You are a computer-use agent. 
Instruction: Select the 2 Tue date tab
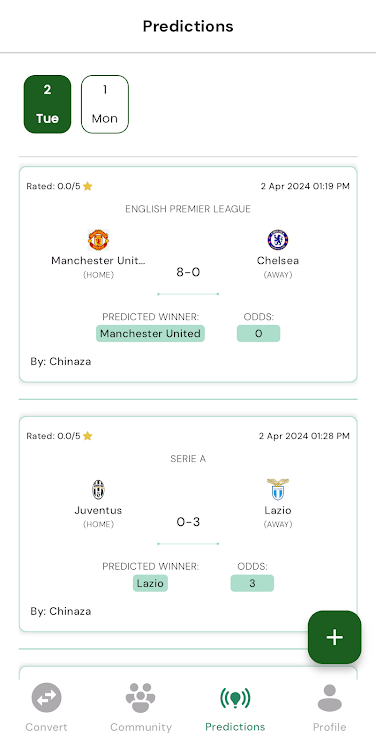click(x=47, y=104)
